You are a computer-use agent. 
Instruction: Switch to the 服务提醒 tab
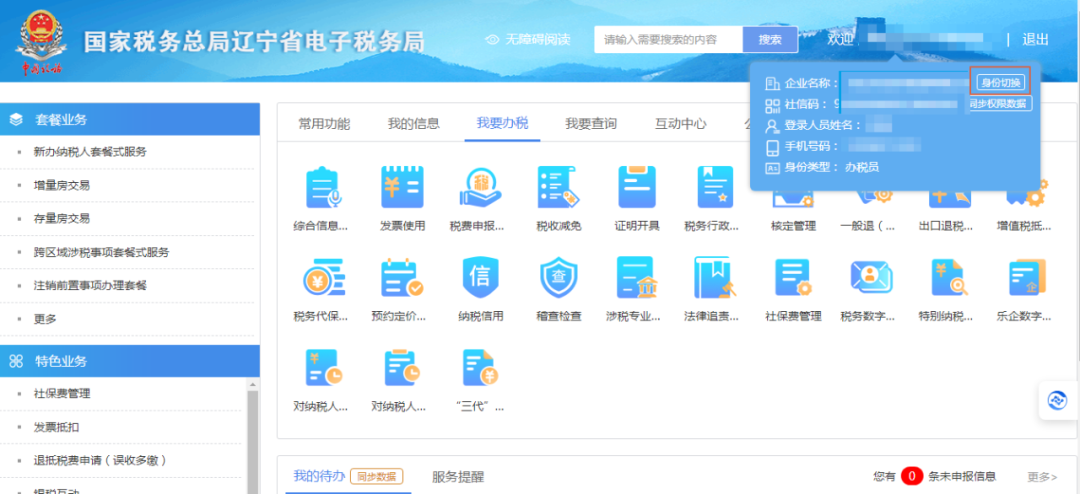pyautogui.click(x=458, y=476)
